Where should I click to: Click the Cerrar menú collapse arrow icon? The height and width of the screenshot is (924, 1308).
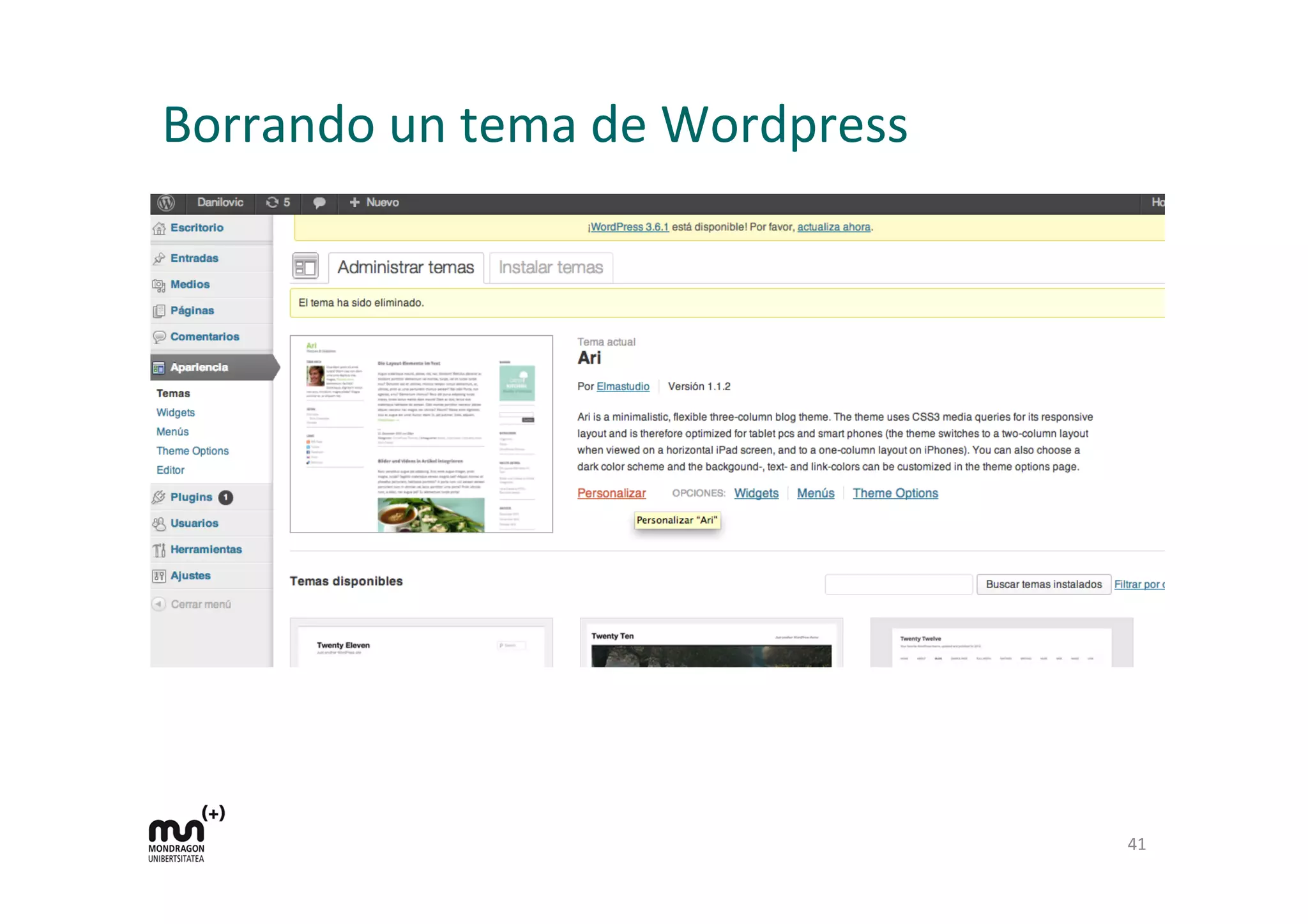click(x=159, y=604)
